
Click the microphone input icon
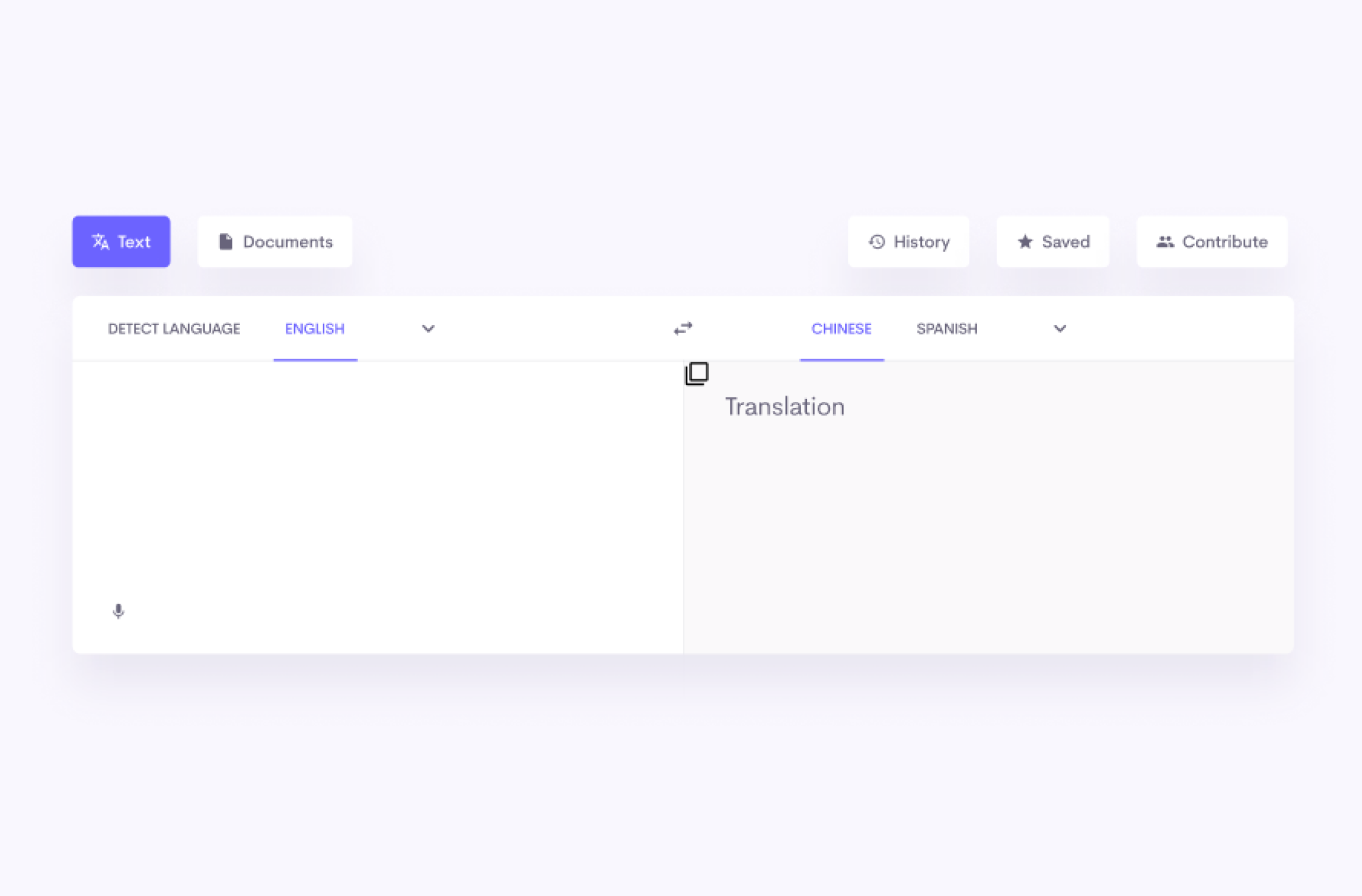(119, 611)
